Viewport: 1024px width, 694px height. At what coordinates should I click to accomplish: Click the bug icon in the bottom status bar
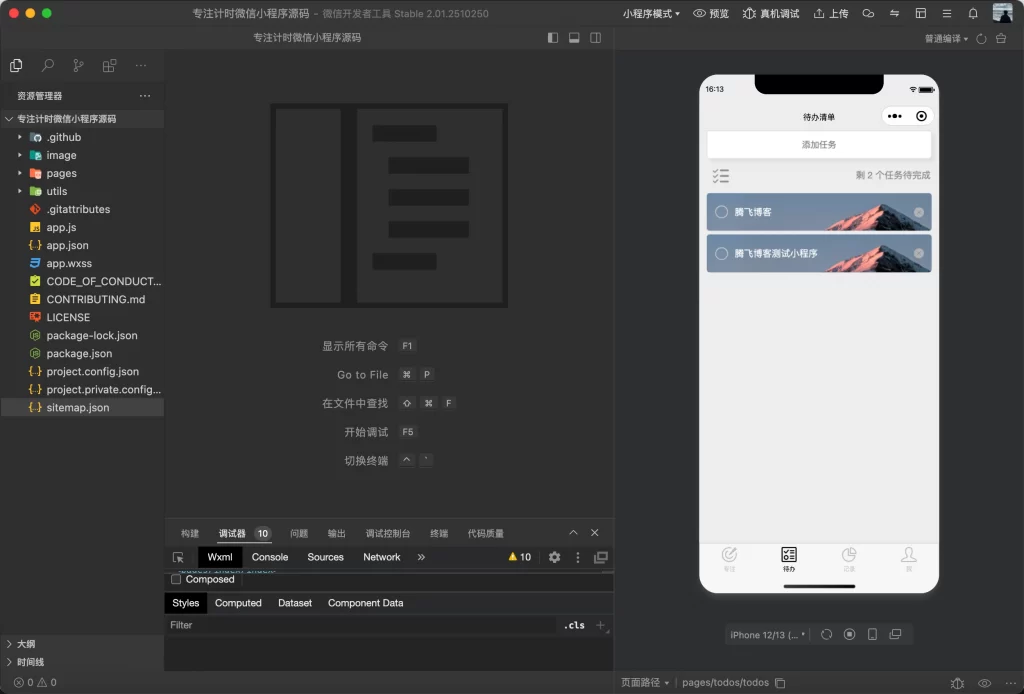957,682
